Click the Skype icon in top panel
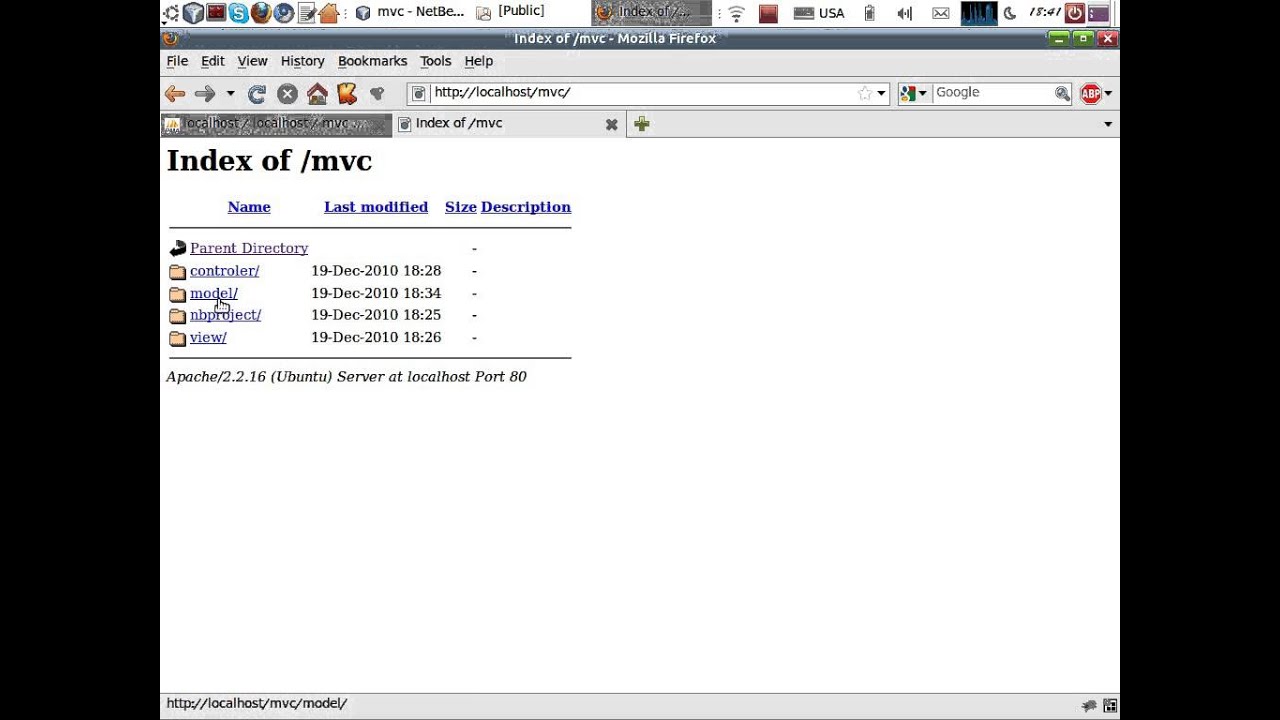The height and width of the screenshot is (720, 1280). (x=238, y=13)
